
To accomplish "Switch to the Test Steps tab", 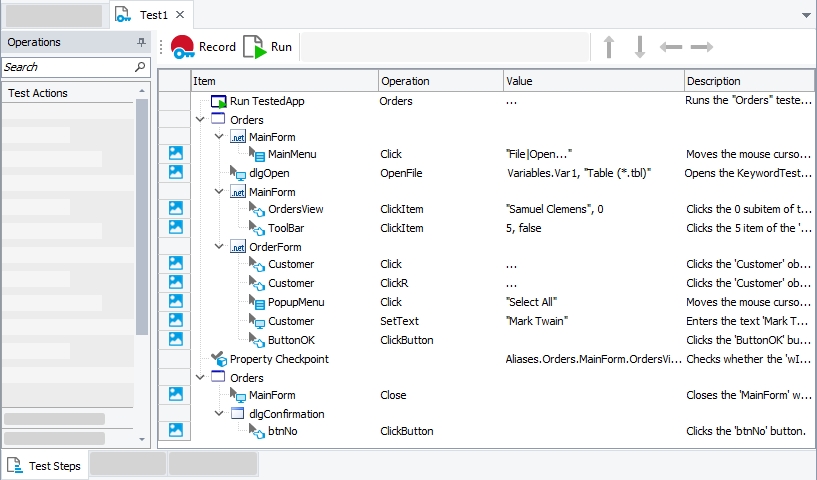I will click(x=45, y=466).
